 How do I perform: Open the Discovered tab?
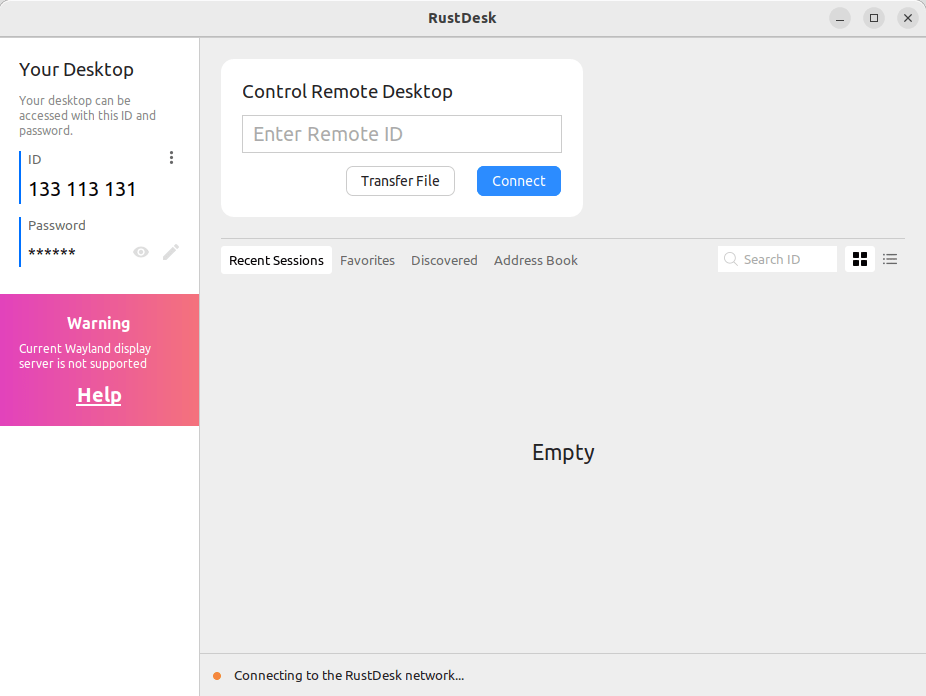(444, 260)
